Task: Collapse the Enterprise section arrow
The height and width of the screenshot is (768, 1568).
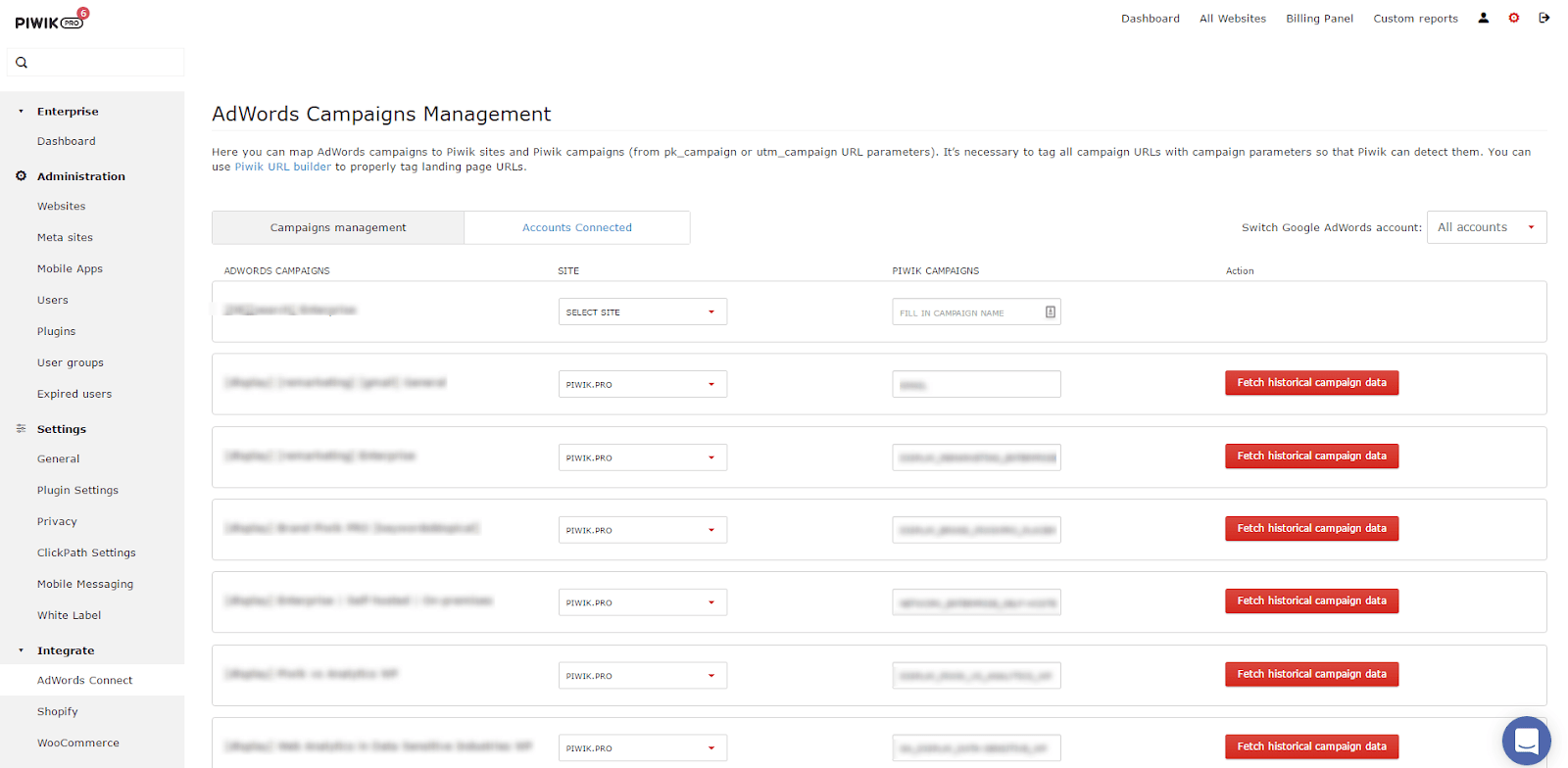Action: click(21, 112)
